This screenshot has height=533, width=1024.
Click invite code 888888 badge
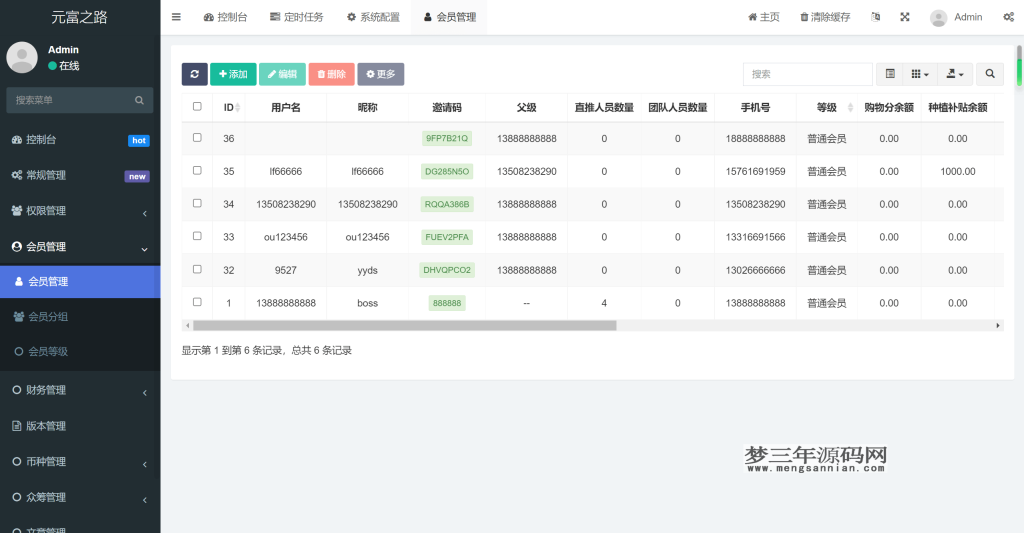click(447, 303)
